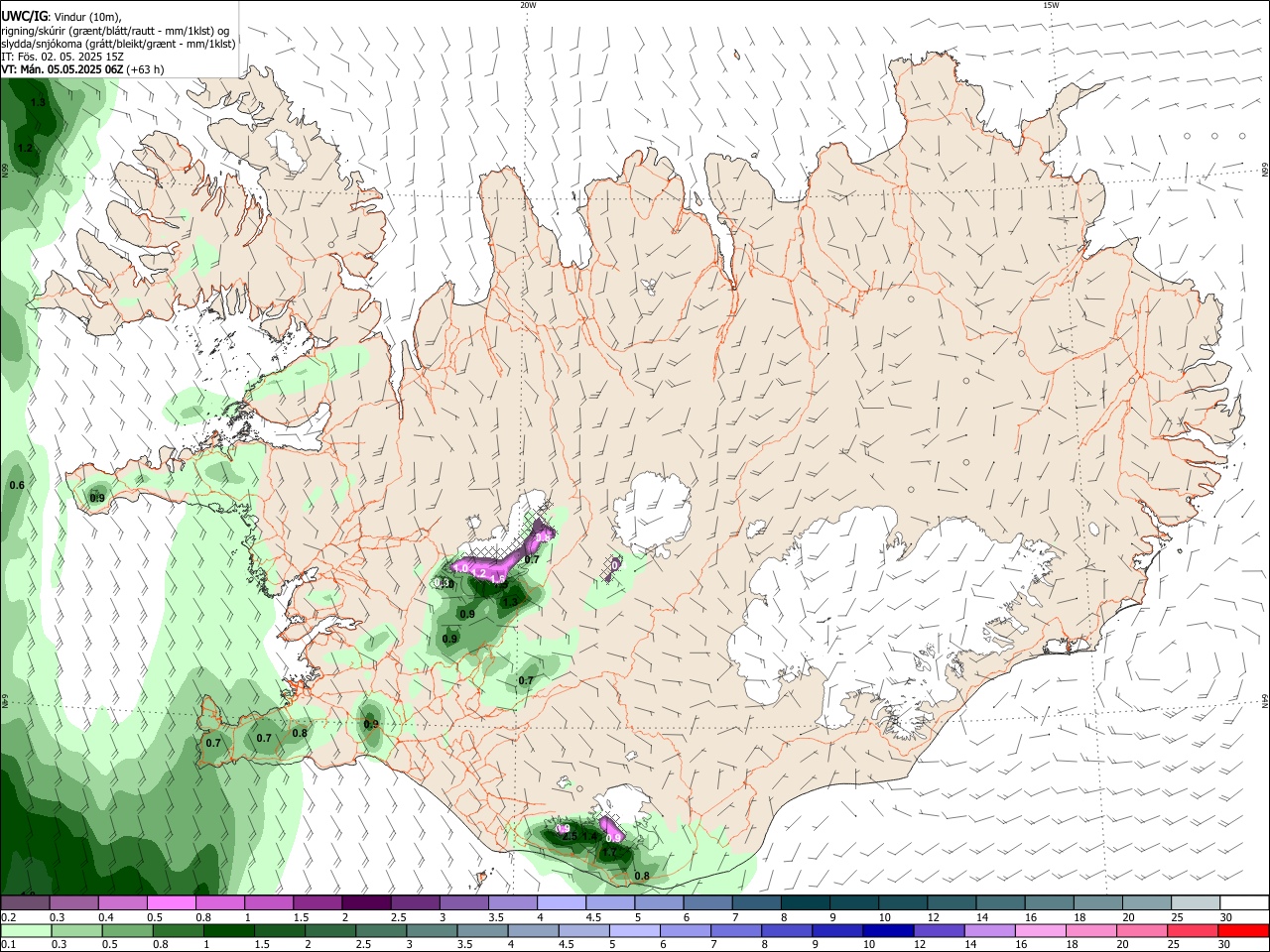Click the pale green 0.1 rain legend swatch
This screenshot has width=1270, height=952.
pyautogui.click(x=27, y=930)
